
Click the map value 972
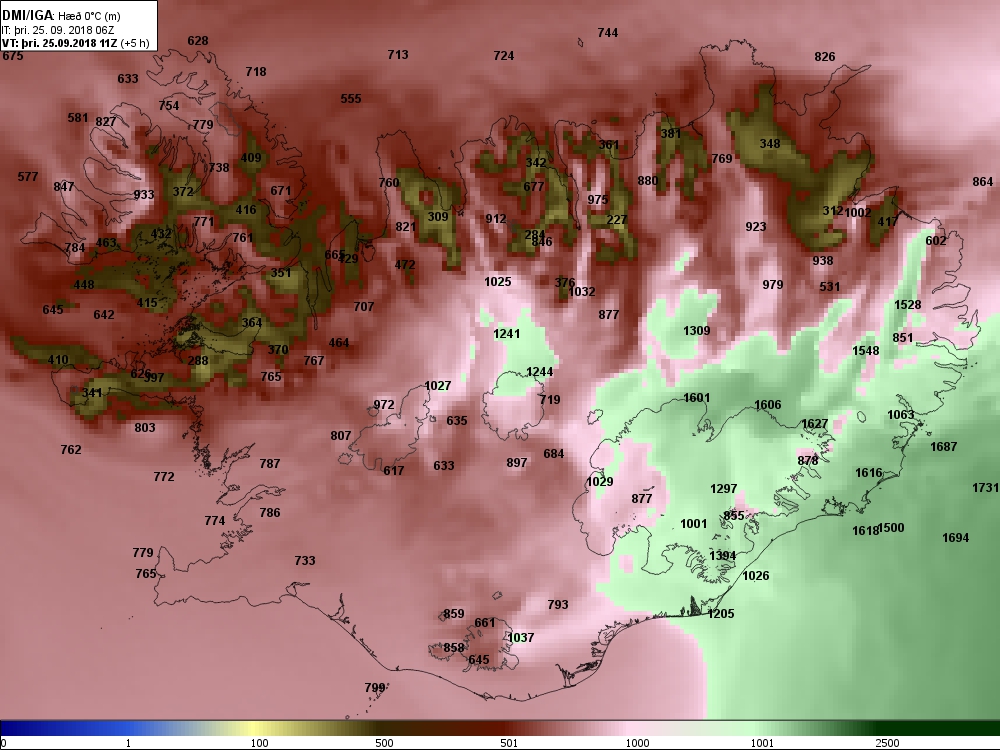click(384, 405)
